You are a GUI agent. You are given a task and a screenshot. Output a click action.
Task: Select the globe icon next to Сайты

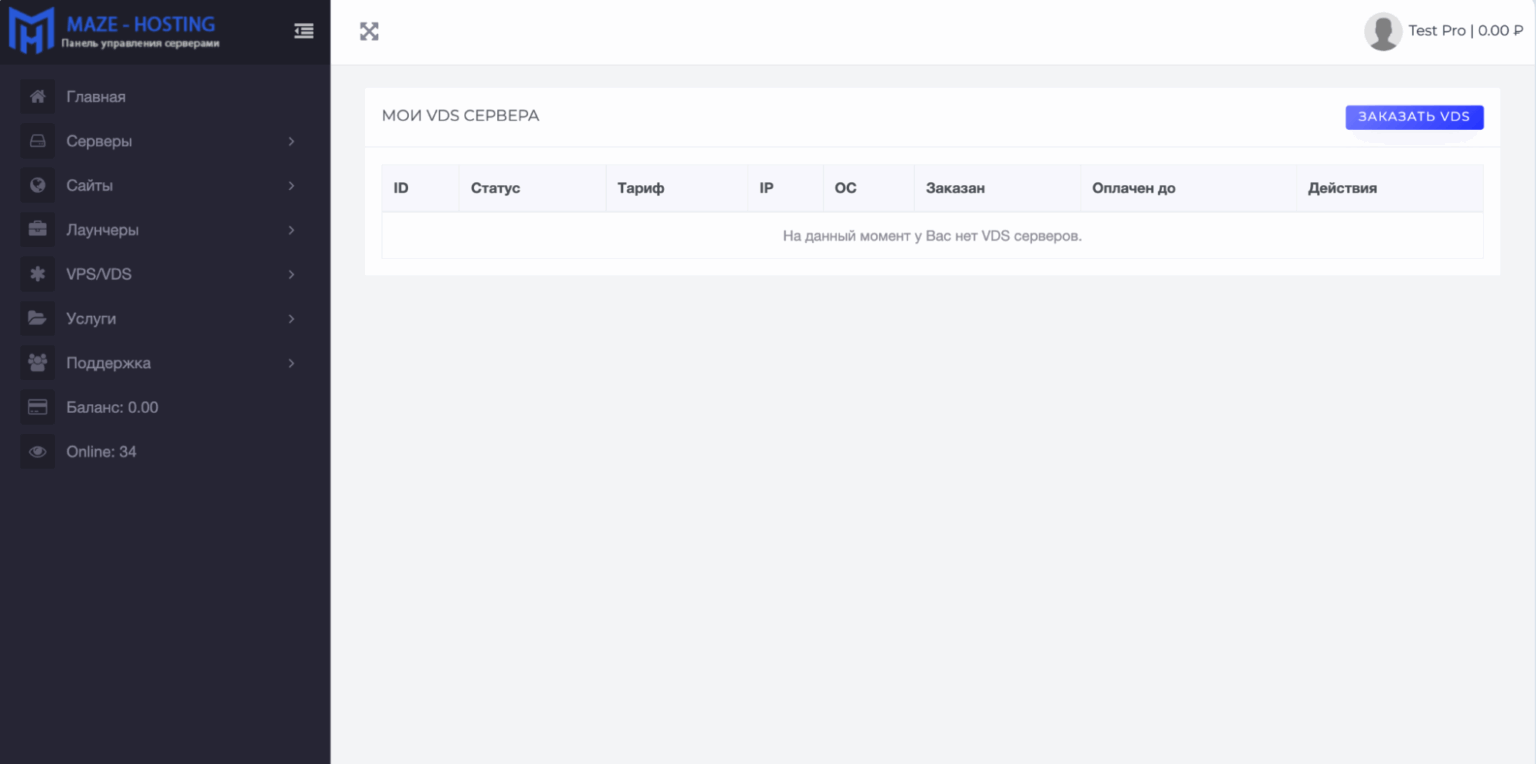37,185
